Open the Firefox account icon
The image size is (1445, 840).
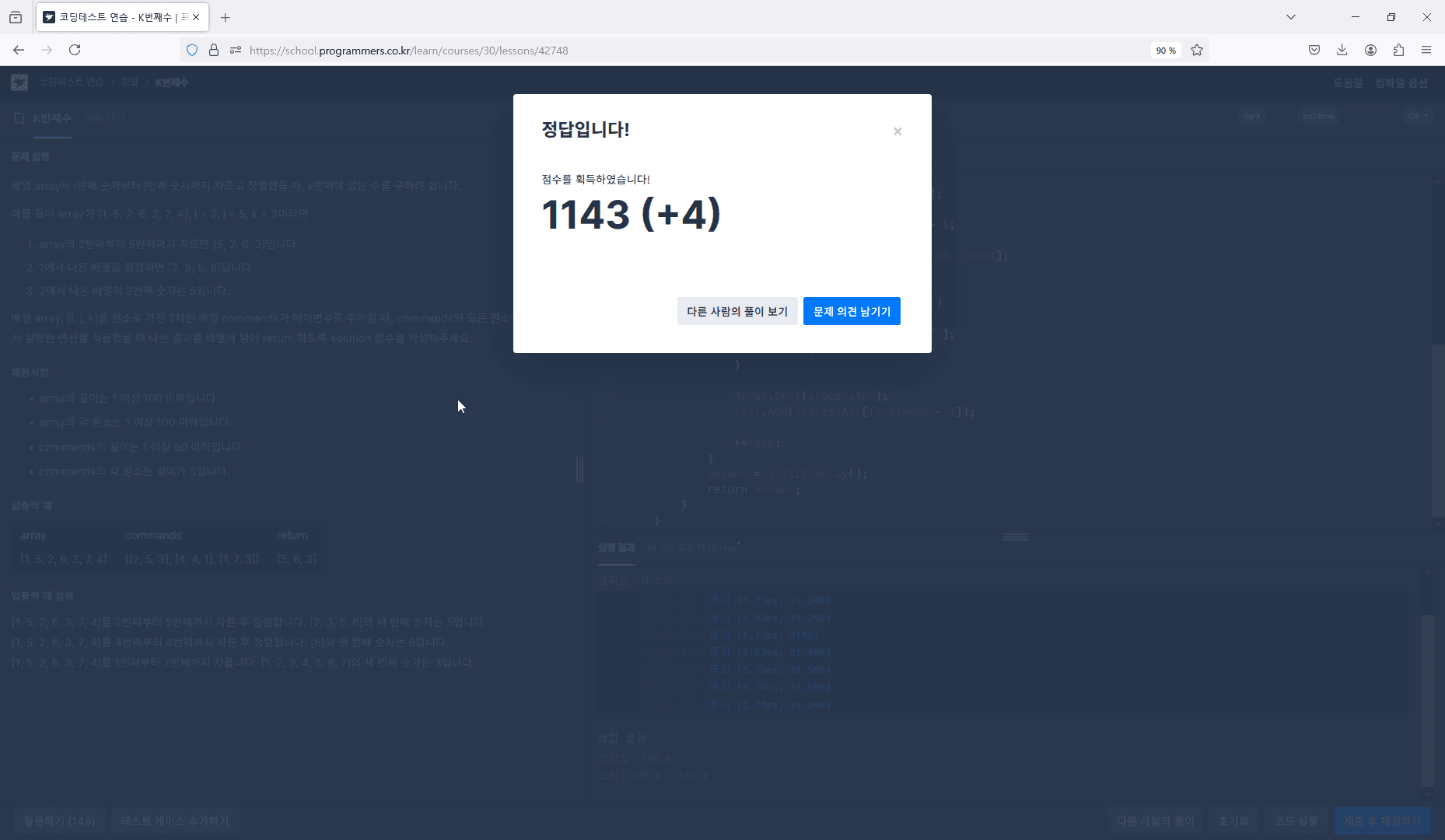[1370, 50]
